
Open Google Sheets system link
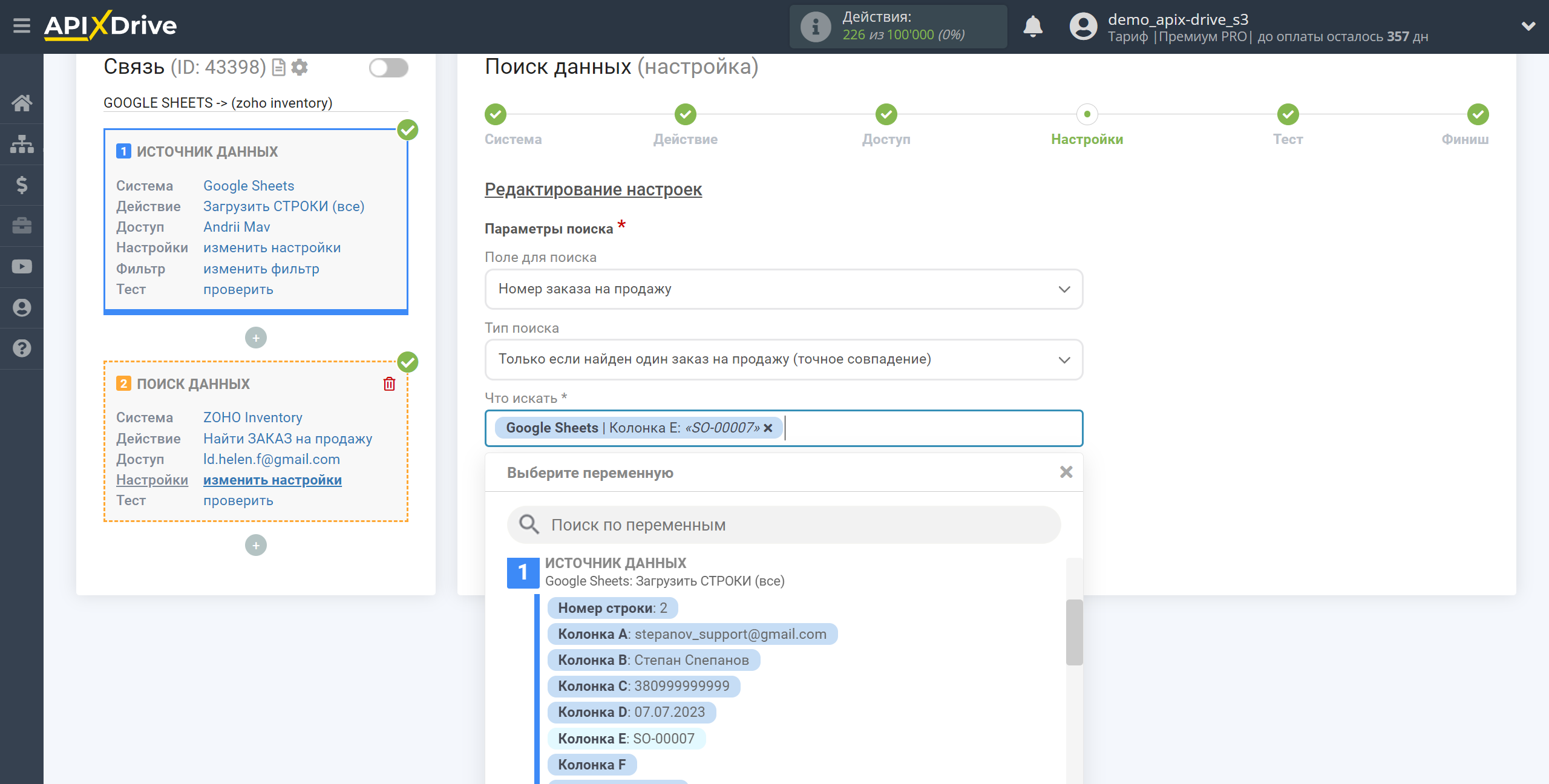tap(249, 186)
